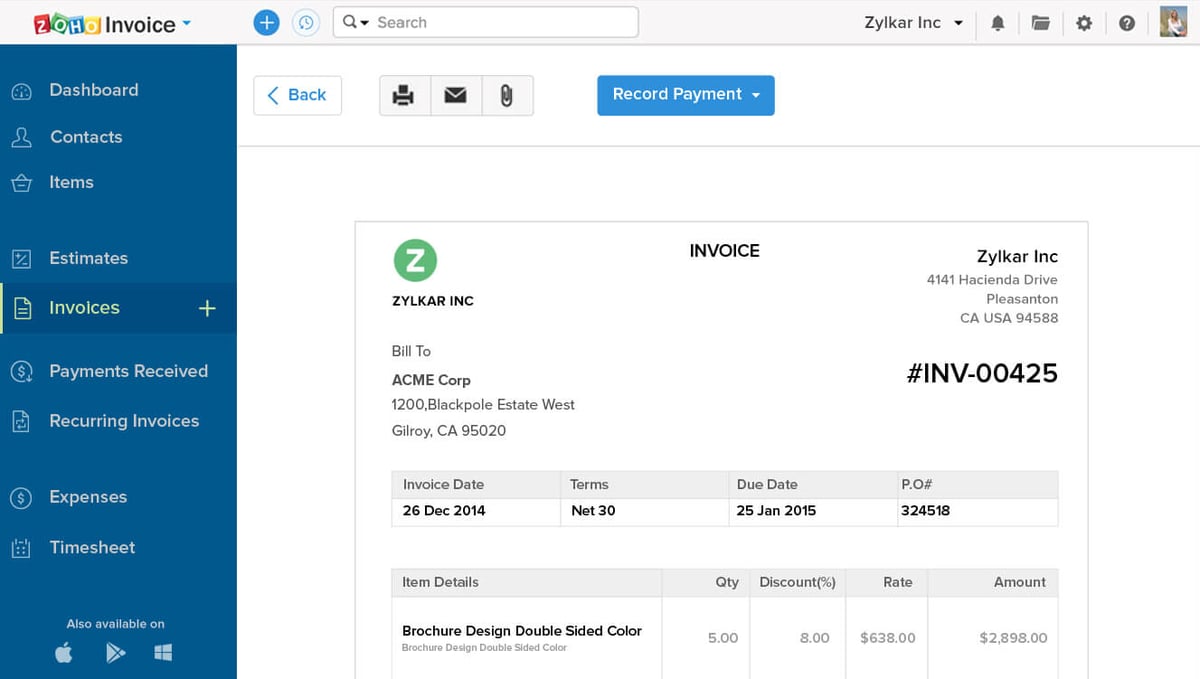The width and height of the screenshot is (1200, 679).
Task: Navigate back using the Back button
Action: click(297, 95)
